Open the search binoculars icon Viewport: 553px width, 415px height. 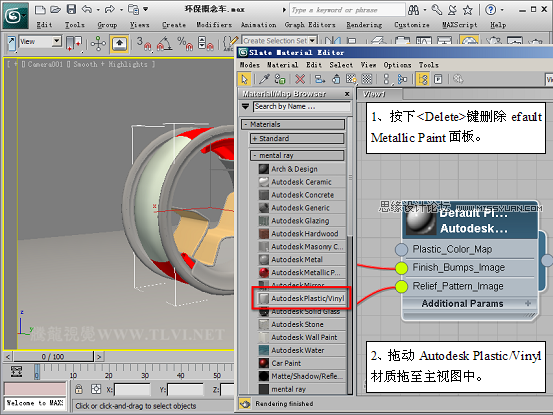(x=413, y=10)
